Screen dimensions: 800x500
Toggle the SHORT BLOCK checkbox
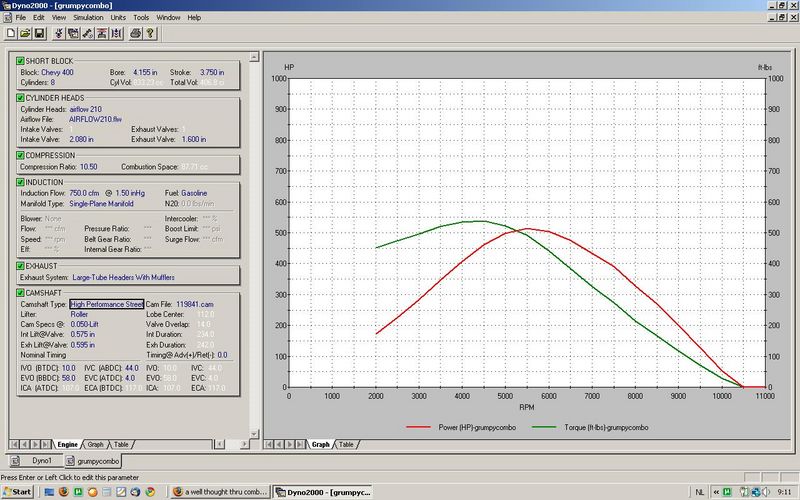click(20, 61)
